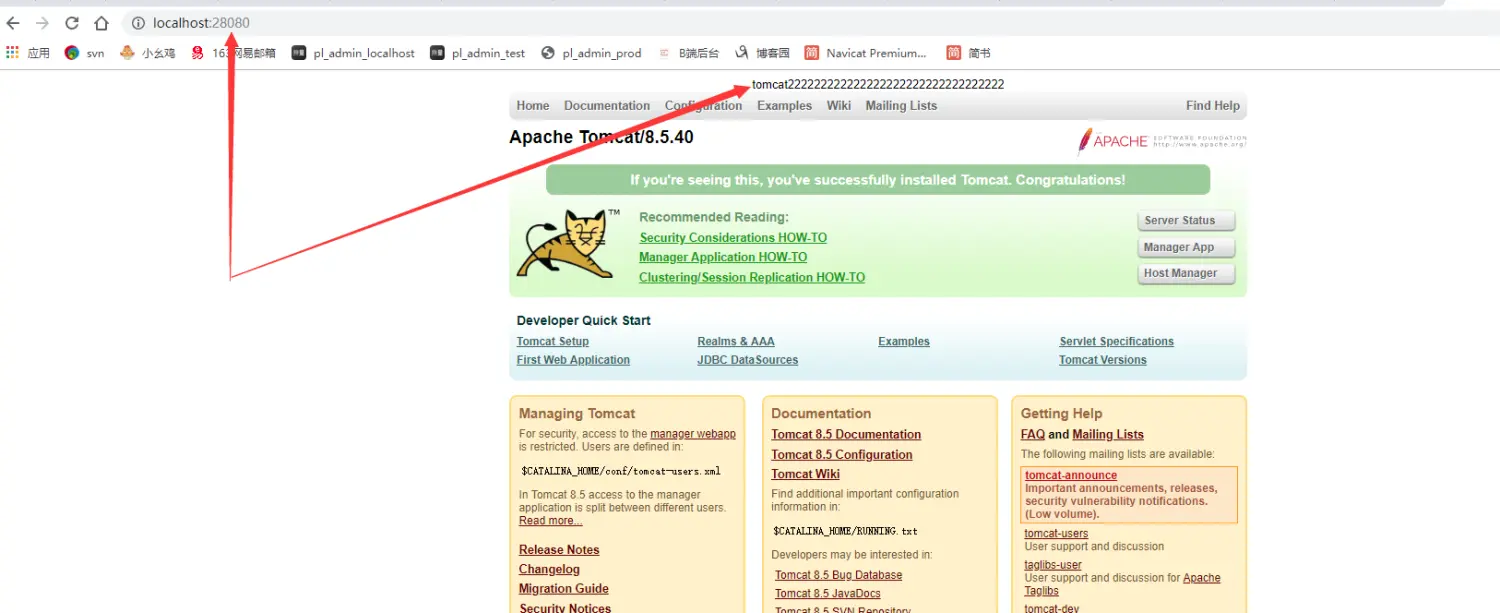Image resolution: width=1500 pixels, height=613 pixels.
Task: Open the tomcat-announce mailing list link
Action: [x=1071, y=476]
